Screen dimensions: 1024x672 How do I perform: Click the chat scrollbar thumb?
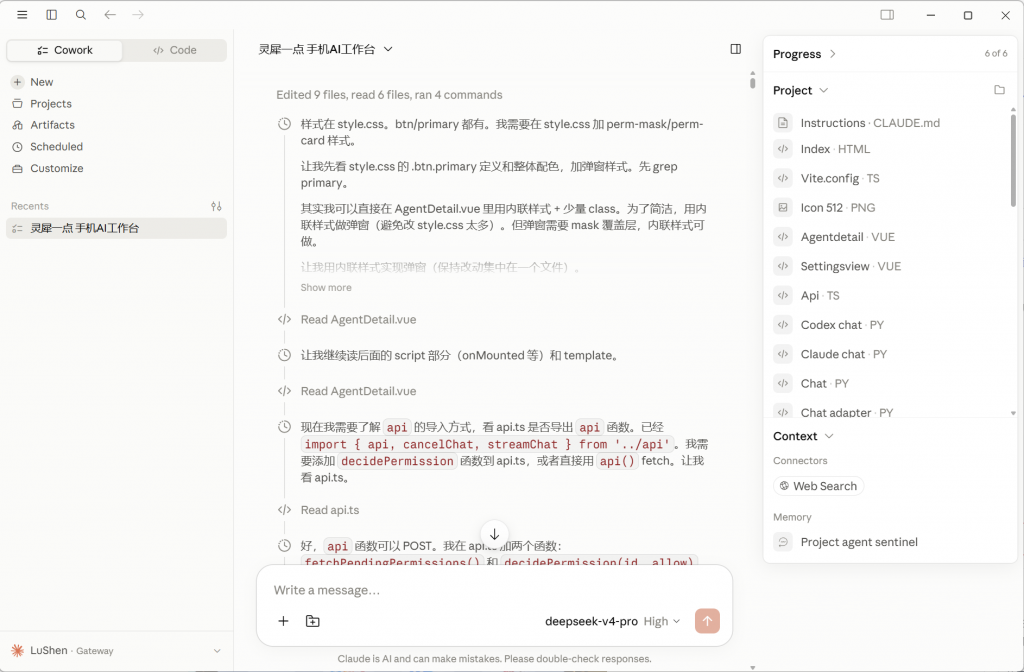[x=752, y=83]
